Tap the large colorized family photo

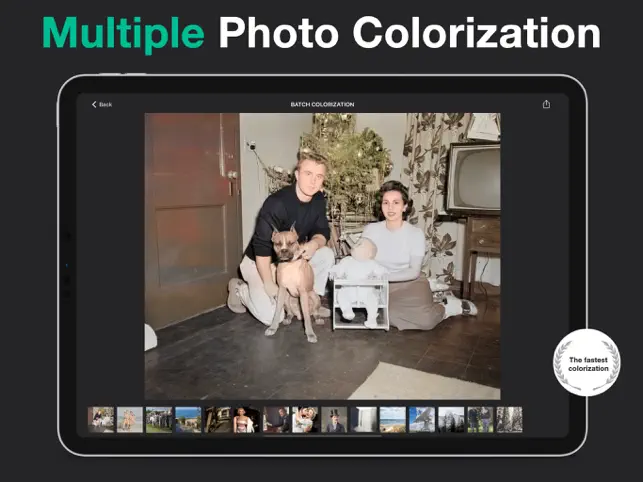coord(322,256)
